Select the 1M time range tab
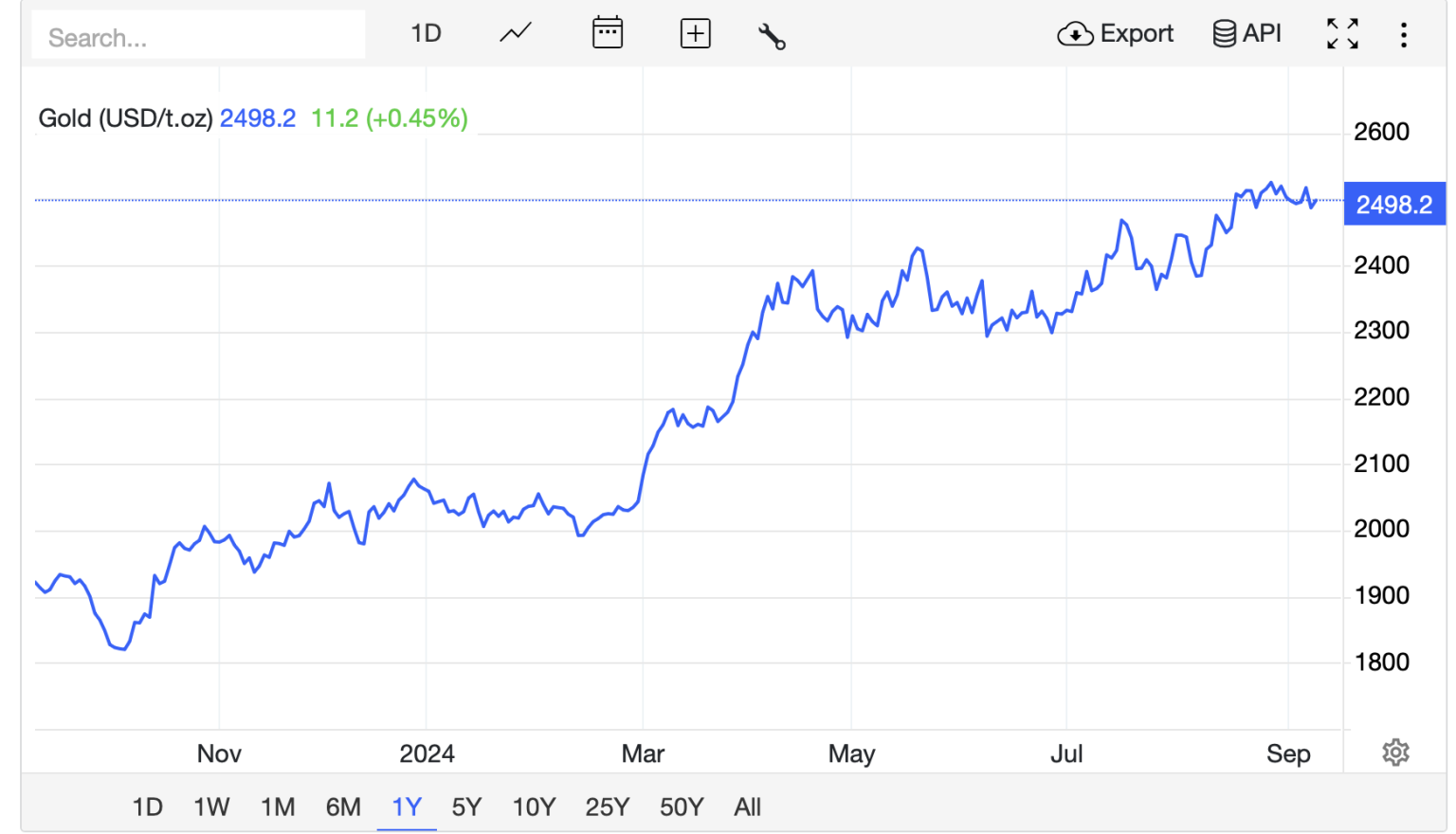The width and height of the screenshot is (1456, 834). pyautogui.click(x=278, y=807)
